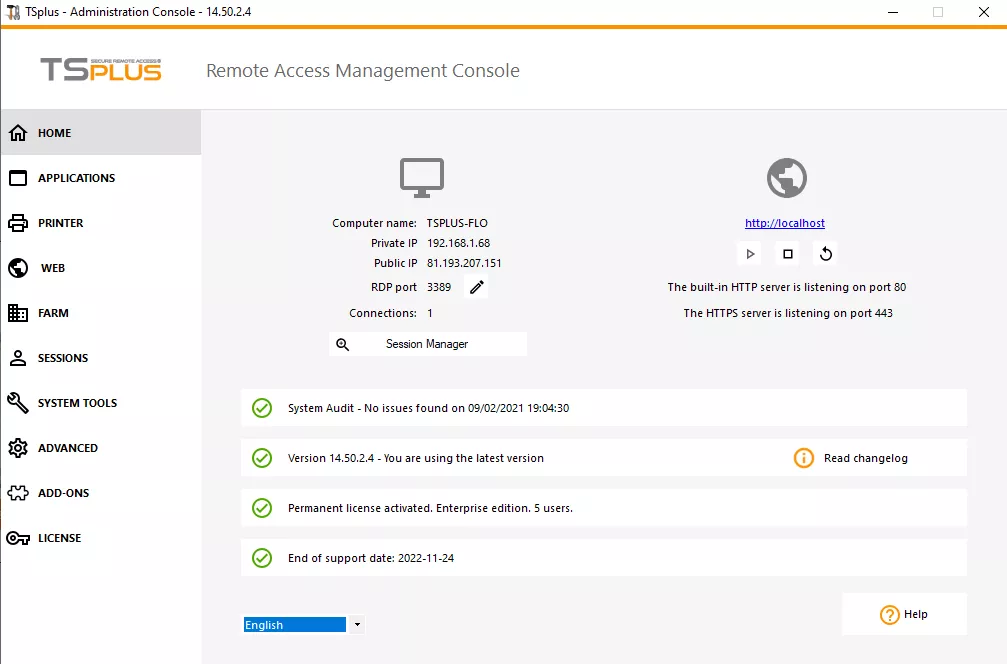Open the Web management section

(x=17, y=267)
